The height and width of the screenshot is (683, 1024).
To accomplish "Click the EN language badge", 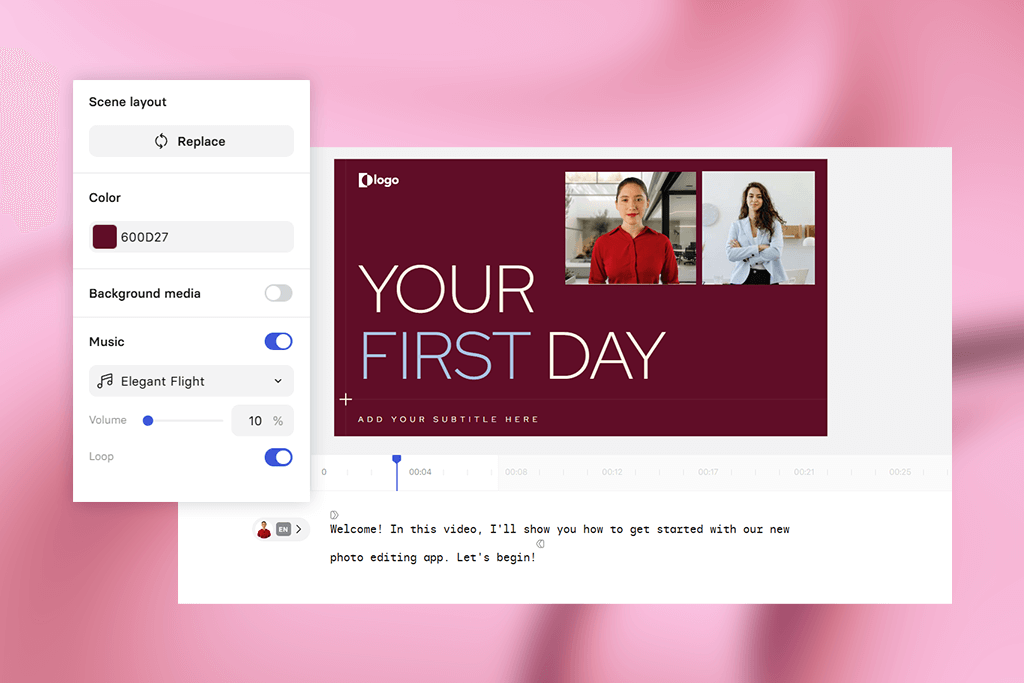I will [283, 529].
